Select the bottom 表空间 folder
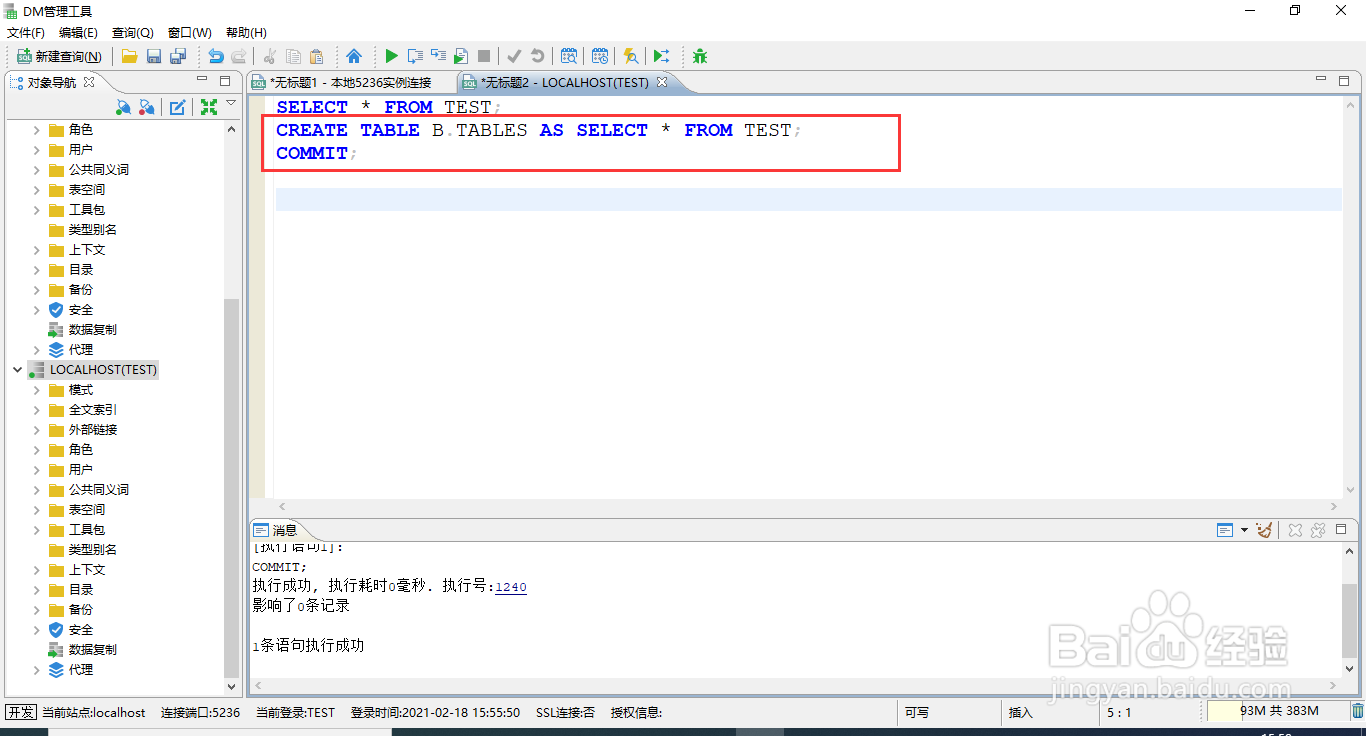 (x=87, y=510)
